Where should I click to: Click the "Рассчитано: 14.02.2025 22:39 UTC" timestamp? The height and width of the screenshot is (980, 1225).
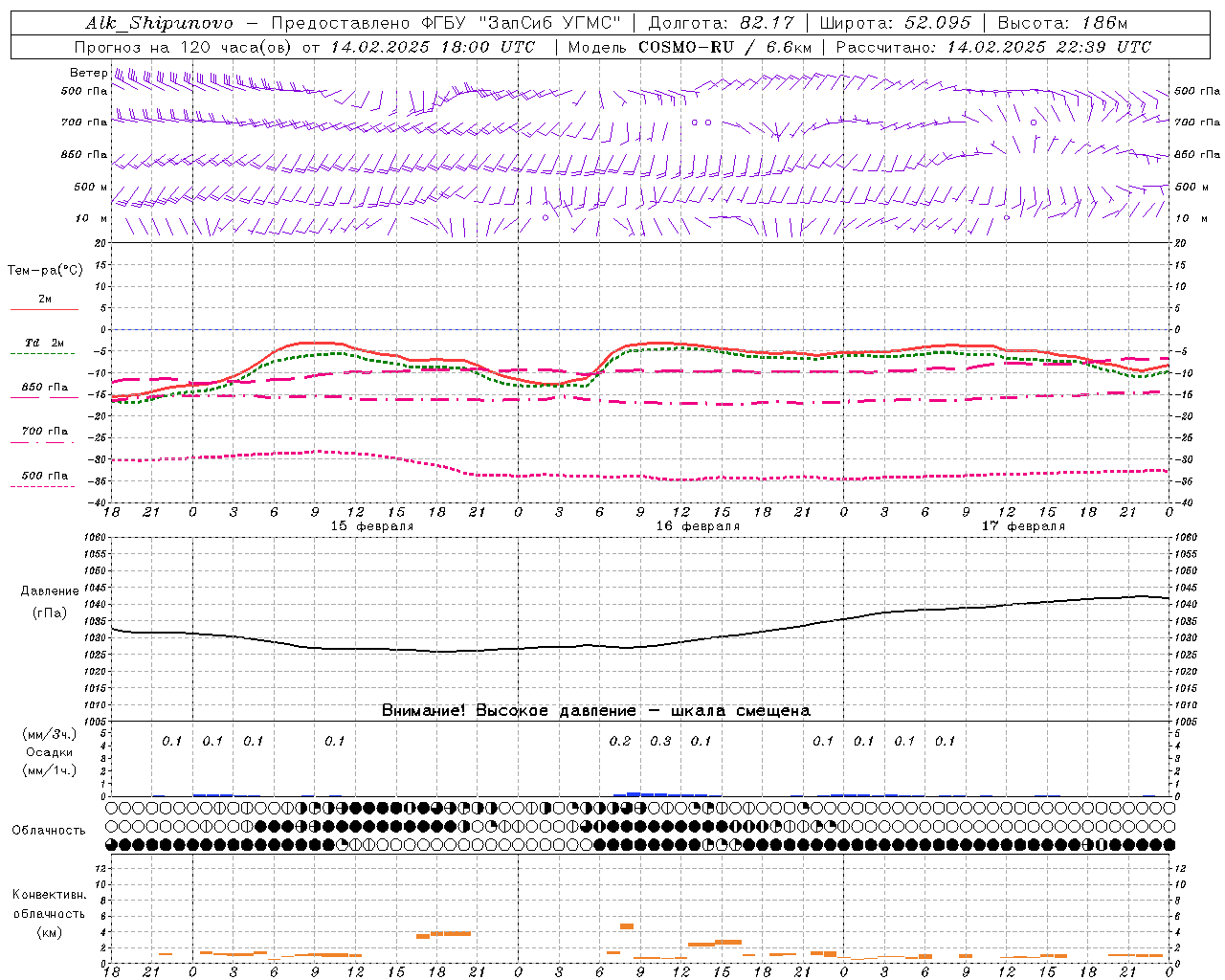(993, 47)
